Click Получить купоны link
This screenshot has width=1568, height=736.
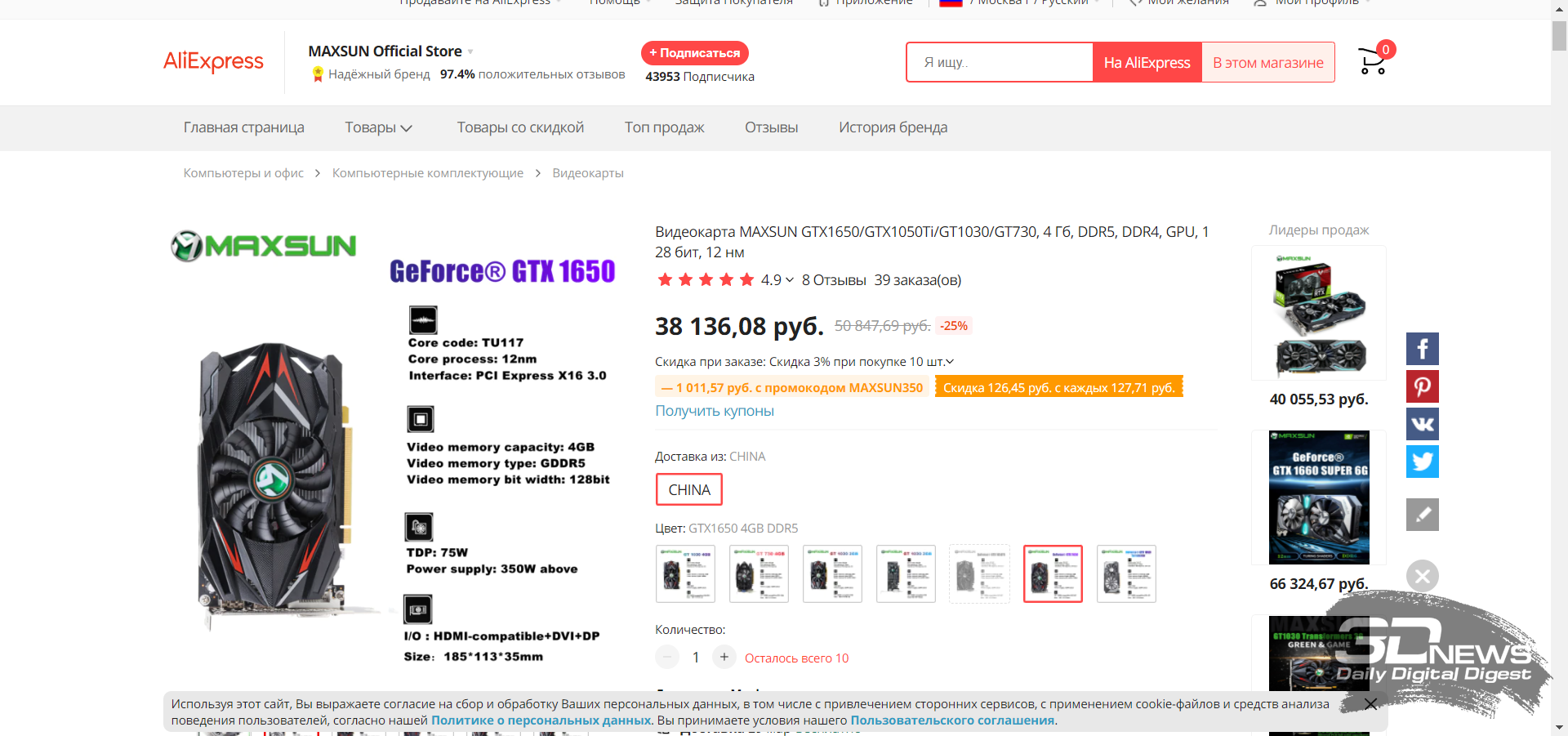pos(715,411)
